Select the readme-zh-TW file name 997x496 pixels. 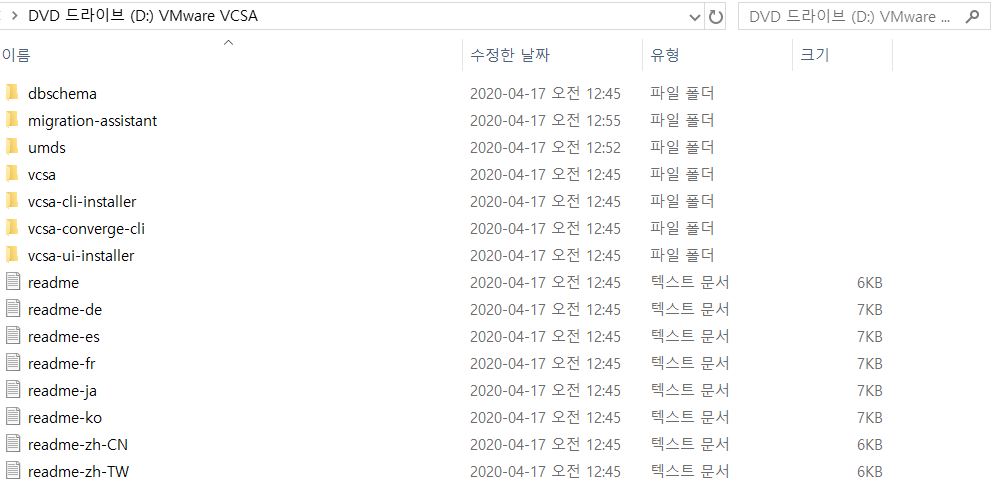tap(79, 472)
